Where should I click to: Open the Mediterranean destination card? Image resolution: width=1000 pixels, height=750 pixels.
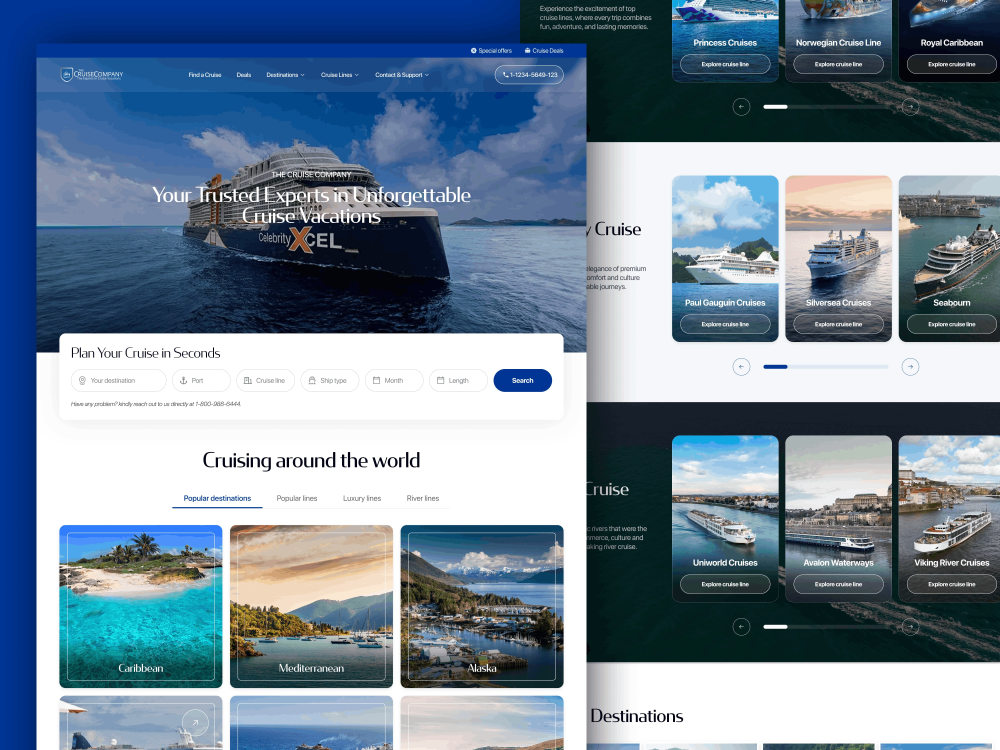pos(311,607)
